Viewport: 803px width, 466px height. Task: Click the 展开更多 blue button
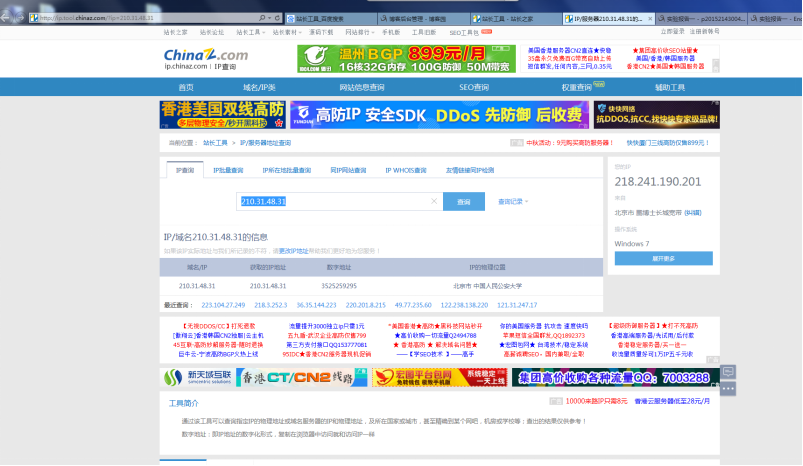coord(664,259)
